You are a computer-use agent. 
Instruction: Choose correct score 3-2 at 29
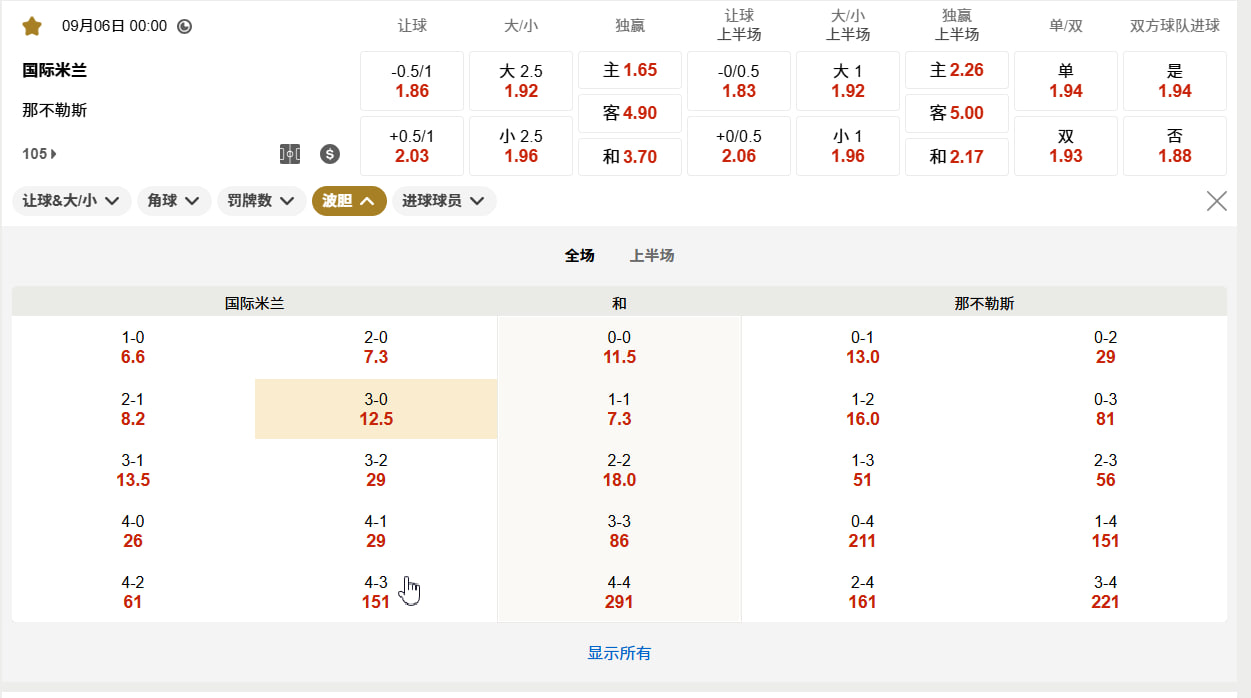[376, 470]
